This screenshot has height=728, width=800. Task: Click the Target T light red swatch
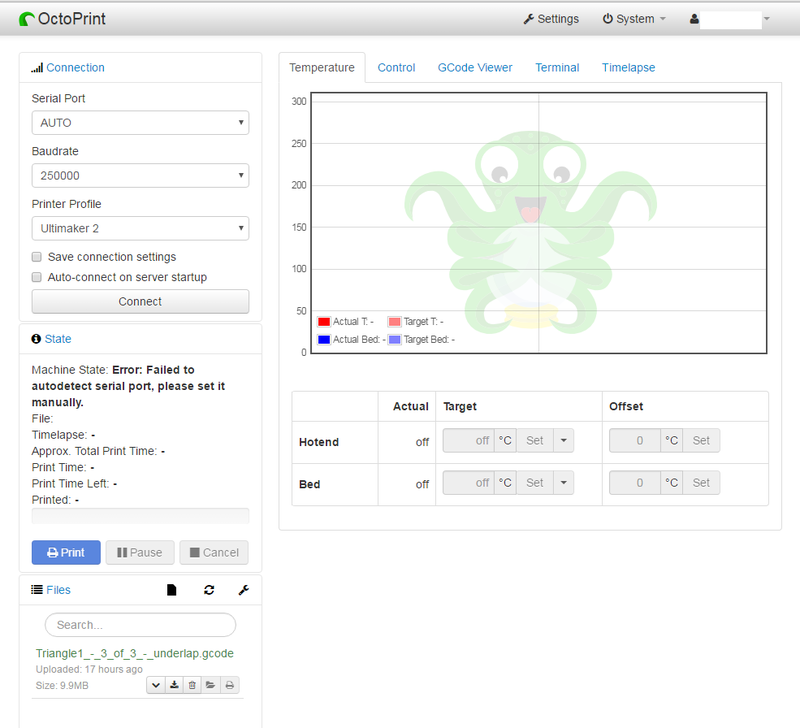coord(394,322)
